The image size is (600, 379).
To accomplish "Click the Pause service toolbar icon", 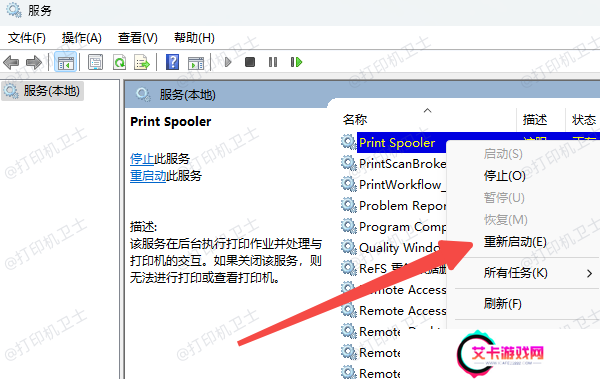I will click(273, 62).
